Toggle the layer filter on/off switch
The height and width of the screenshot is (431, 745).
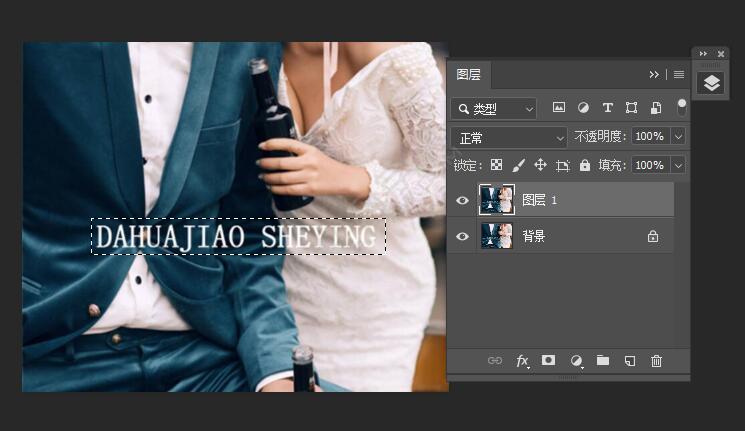pos(682,105)
